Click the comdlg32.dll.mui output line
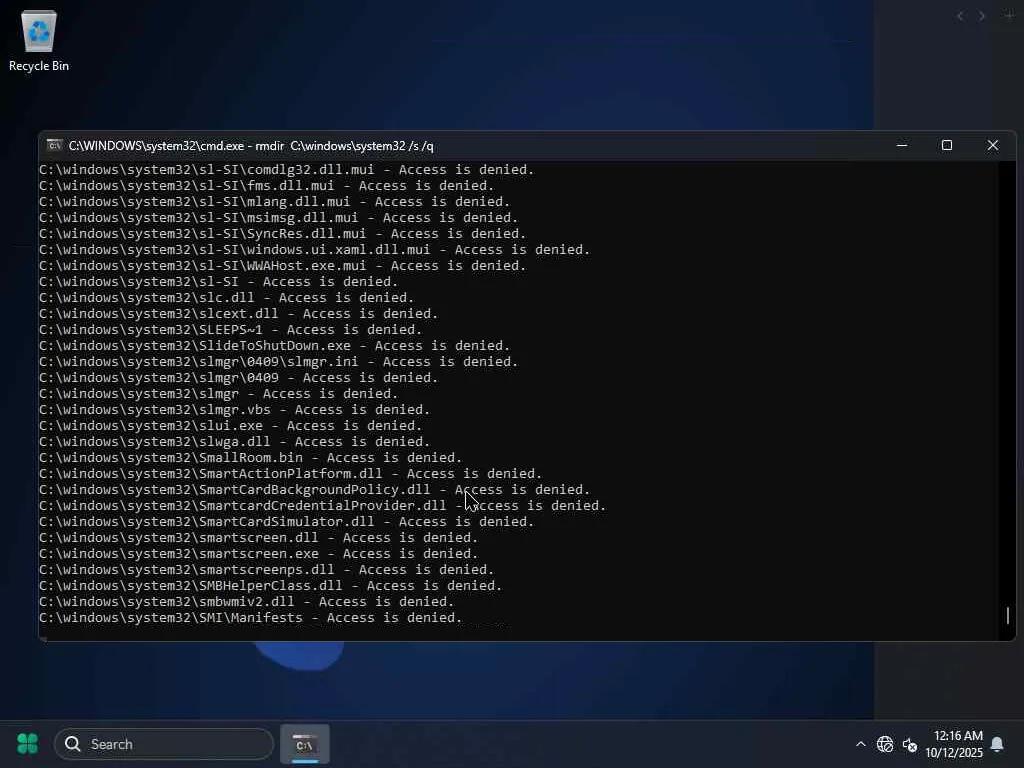This screenshot has height=768, width=1024. coord(287,170)
